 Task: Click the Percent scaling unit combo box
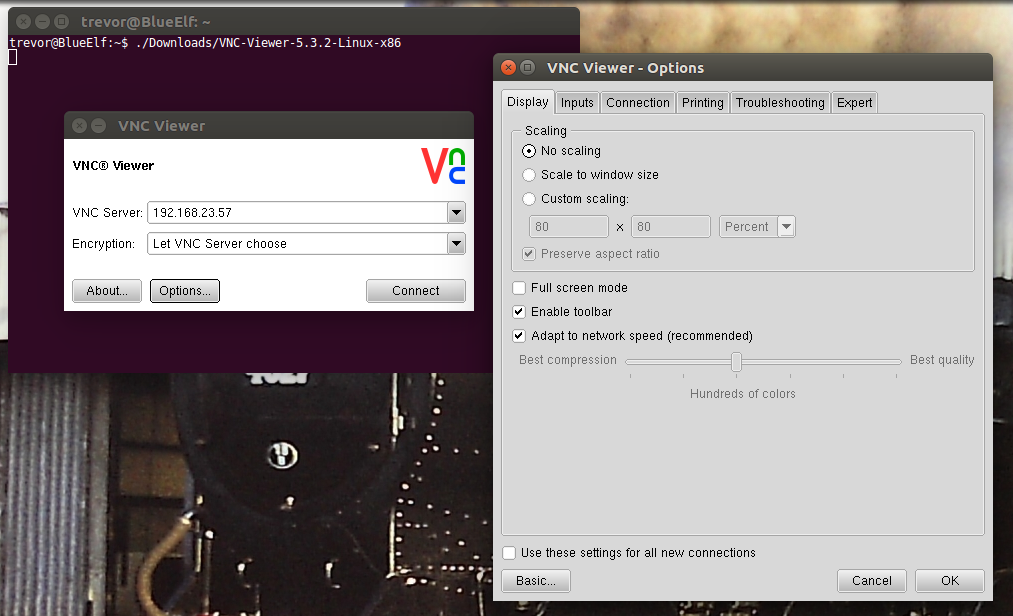(x=757, y=226)
